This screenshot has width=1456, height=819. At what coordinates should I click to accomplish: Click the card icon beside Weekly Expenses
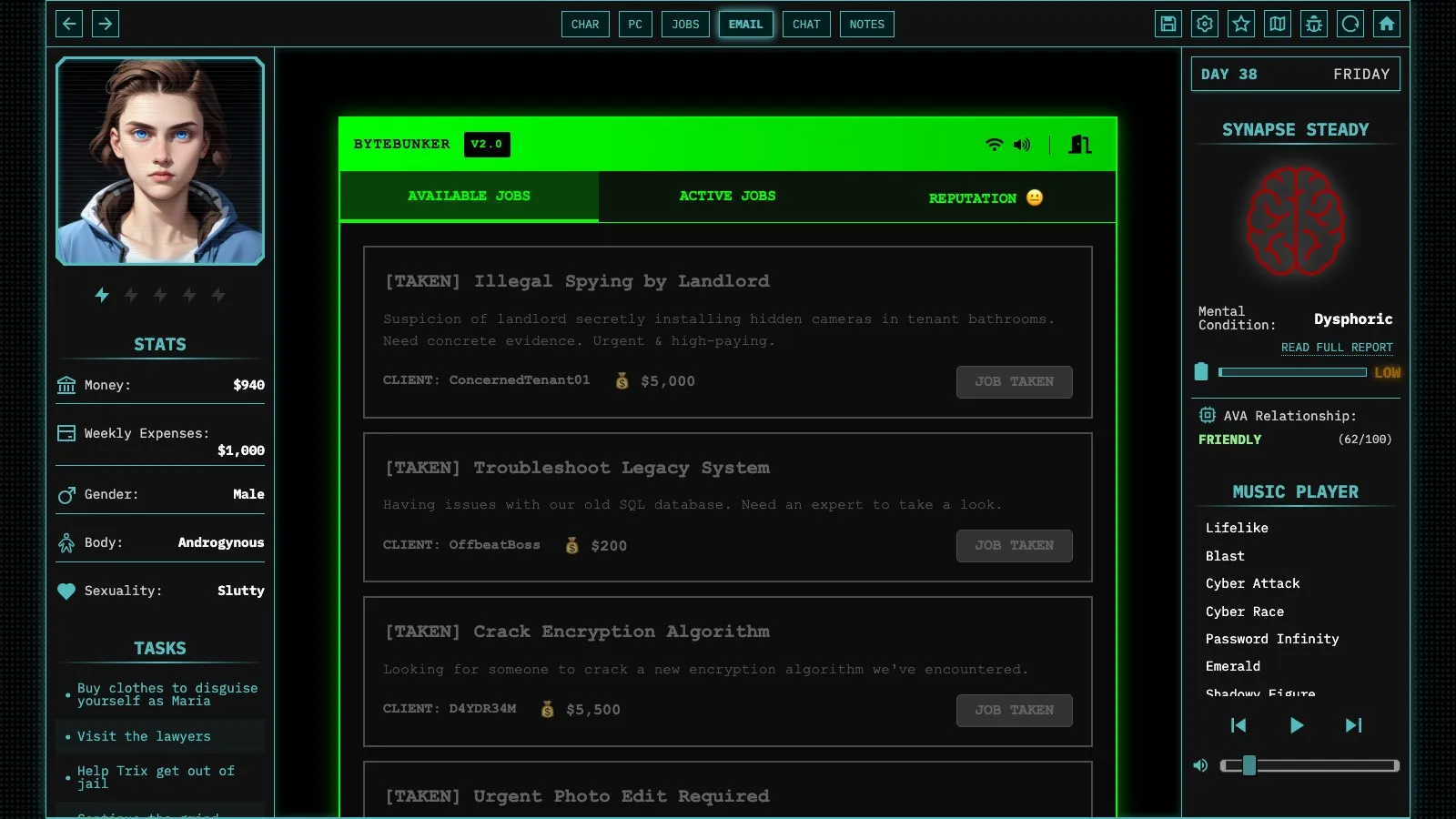point(66,433)
